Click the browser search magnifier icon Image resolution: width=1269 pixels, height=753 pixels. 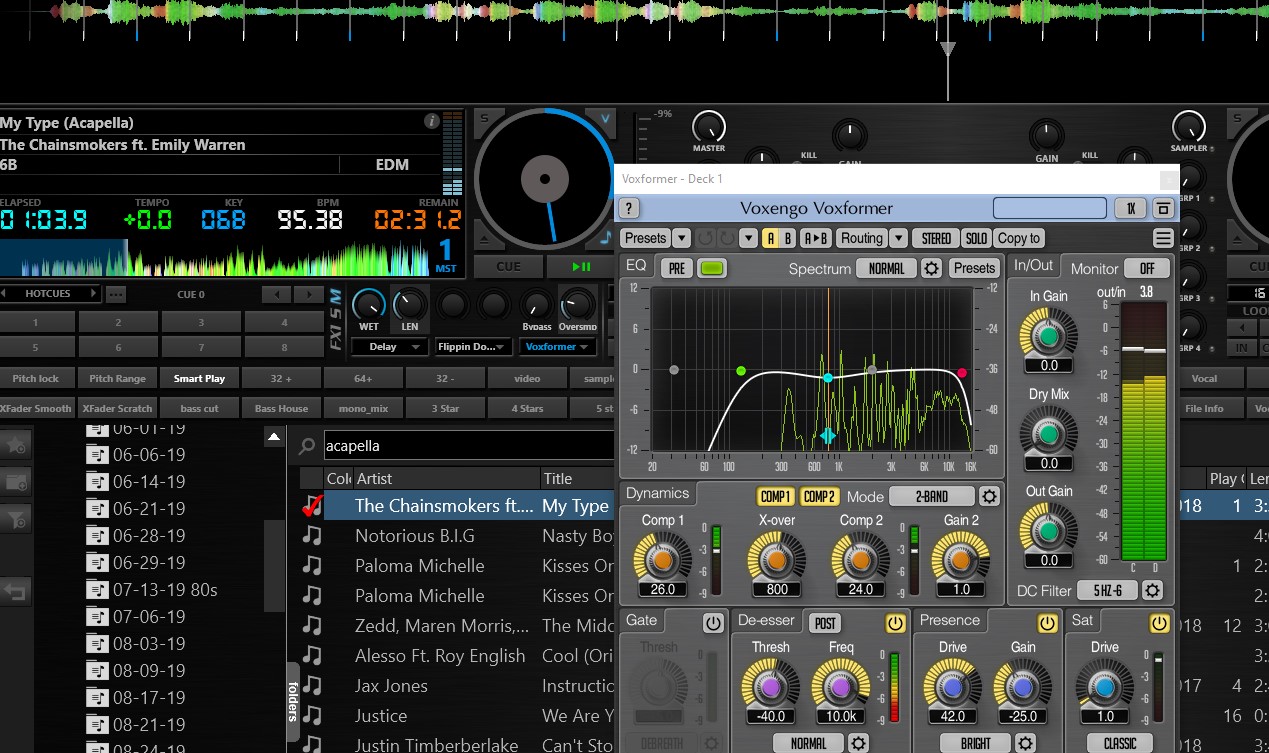coord(308,446)
